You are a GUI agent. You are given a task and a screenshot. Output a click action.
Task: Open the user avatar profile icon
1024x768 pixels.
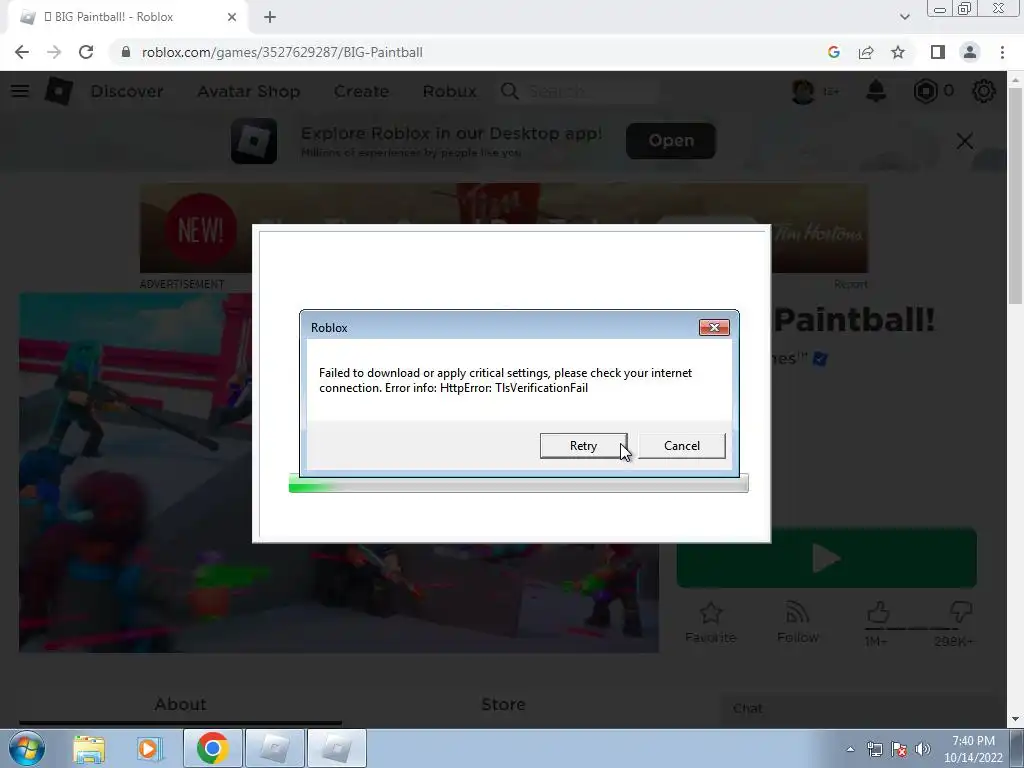click(x=803, y=91)
